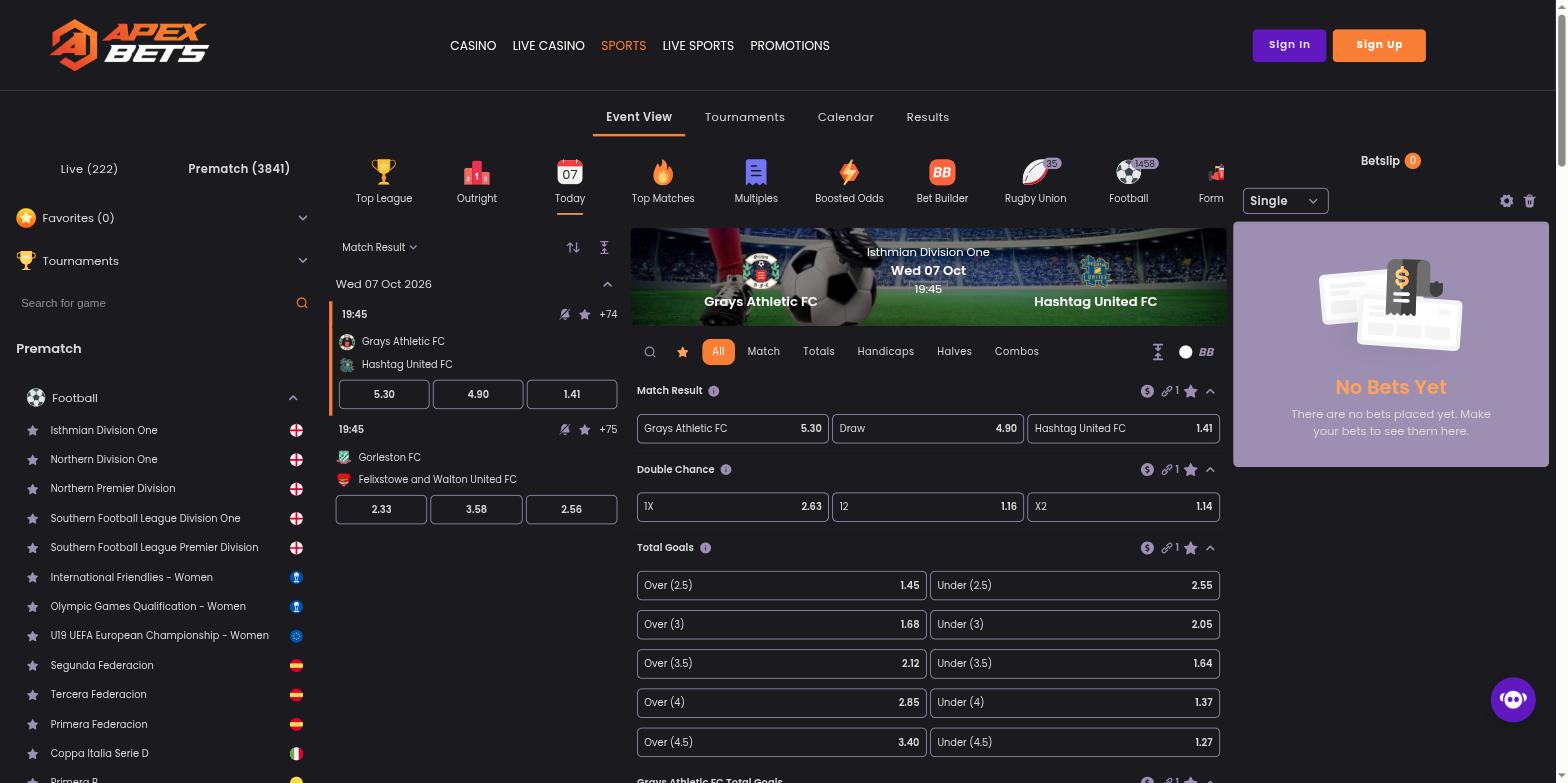
Task: Collapse the Total Goals market section
Action: [1210, 548]
